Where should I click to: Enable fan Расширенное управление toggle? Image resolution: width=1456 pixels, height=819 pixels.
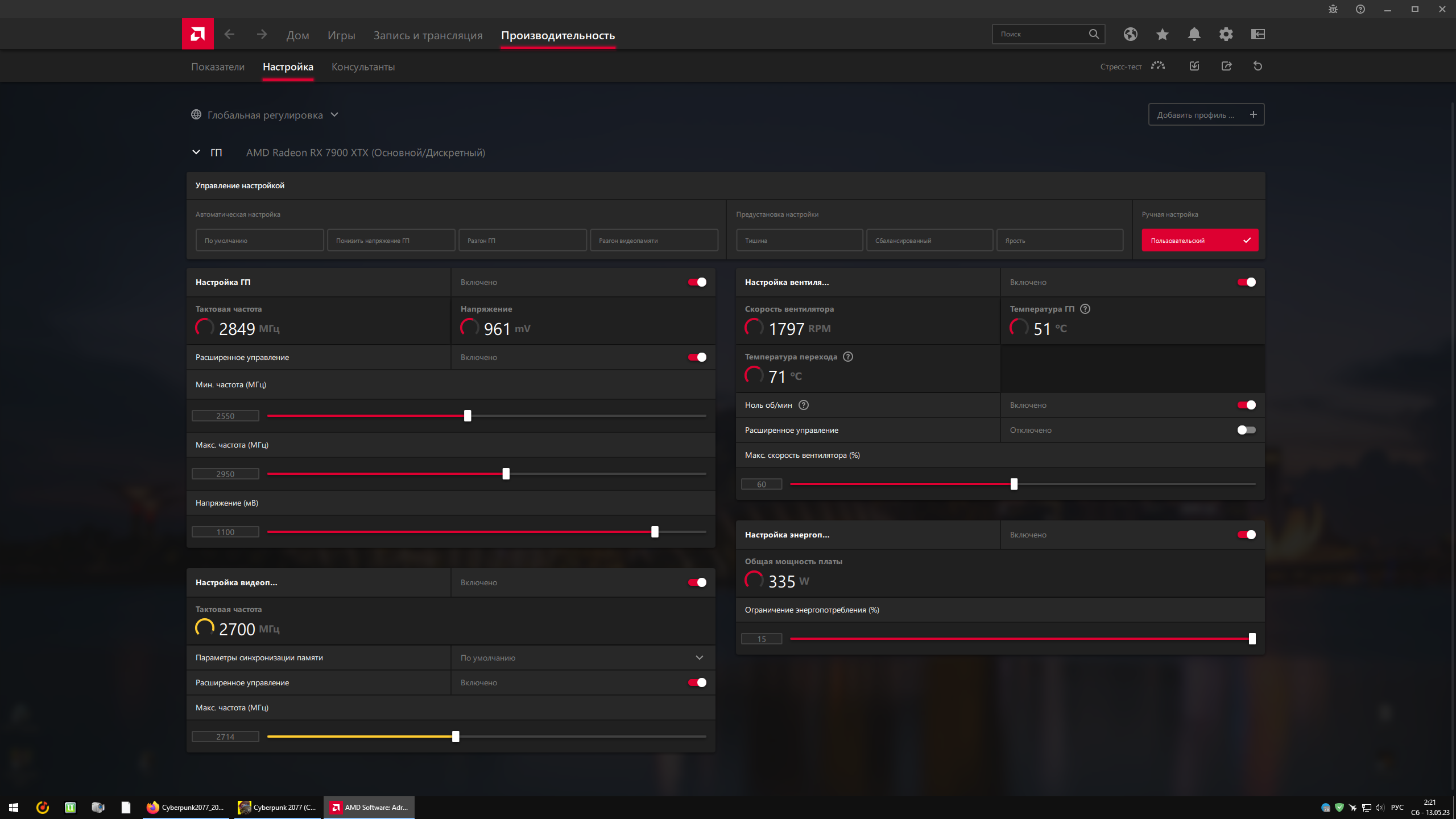coord(1246,430)
